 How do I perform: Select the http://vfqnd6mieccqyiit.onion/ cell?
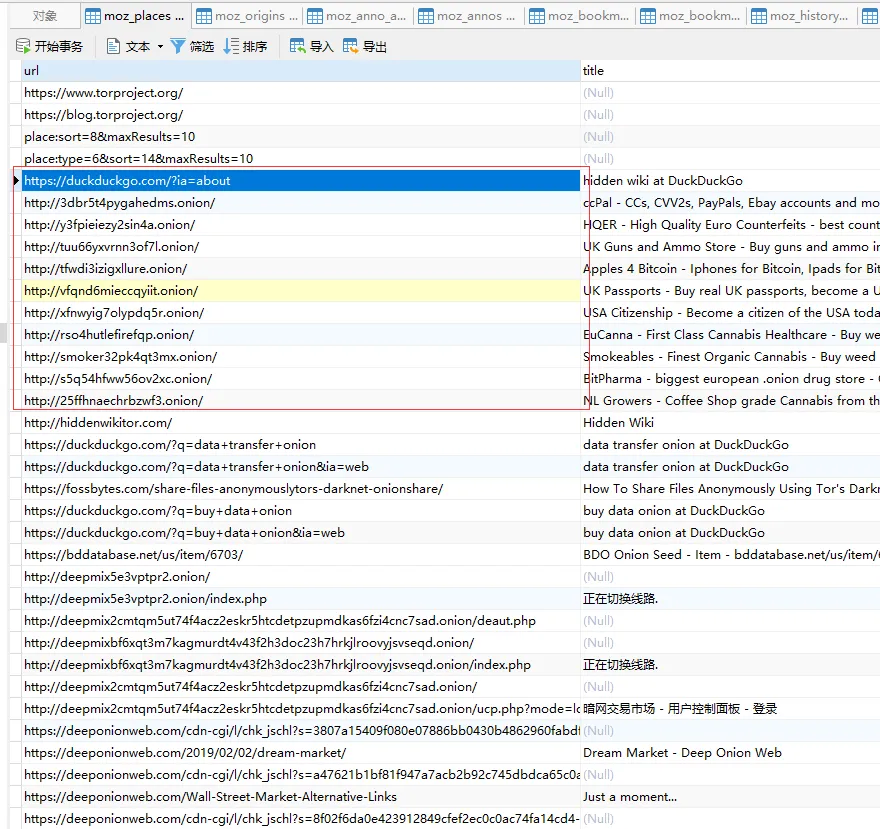coord(301,291)
